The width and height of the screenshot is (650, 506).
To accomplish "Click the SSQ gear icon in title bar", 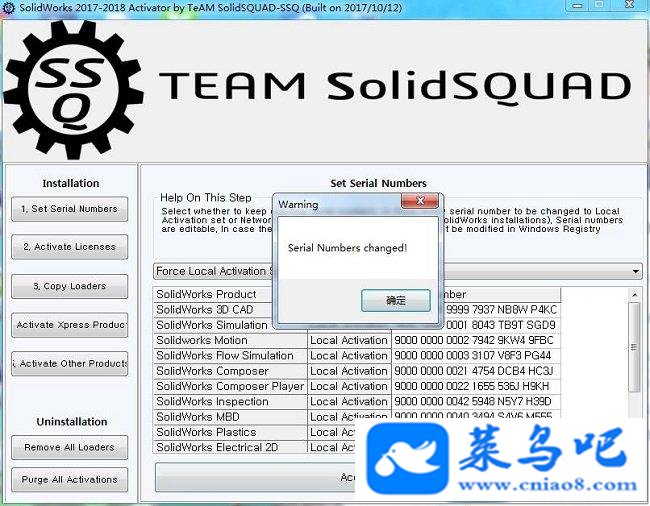I will (x=8, y=7).
